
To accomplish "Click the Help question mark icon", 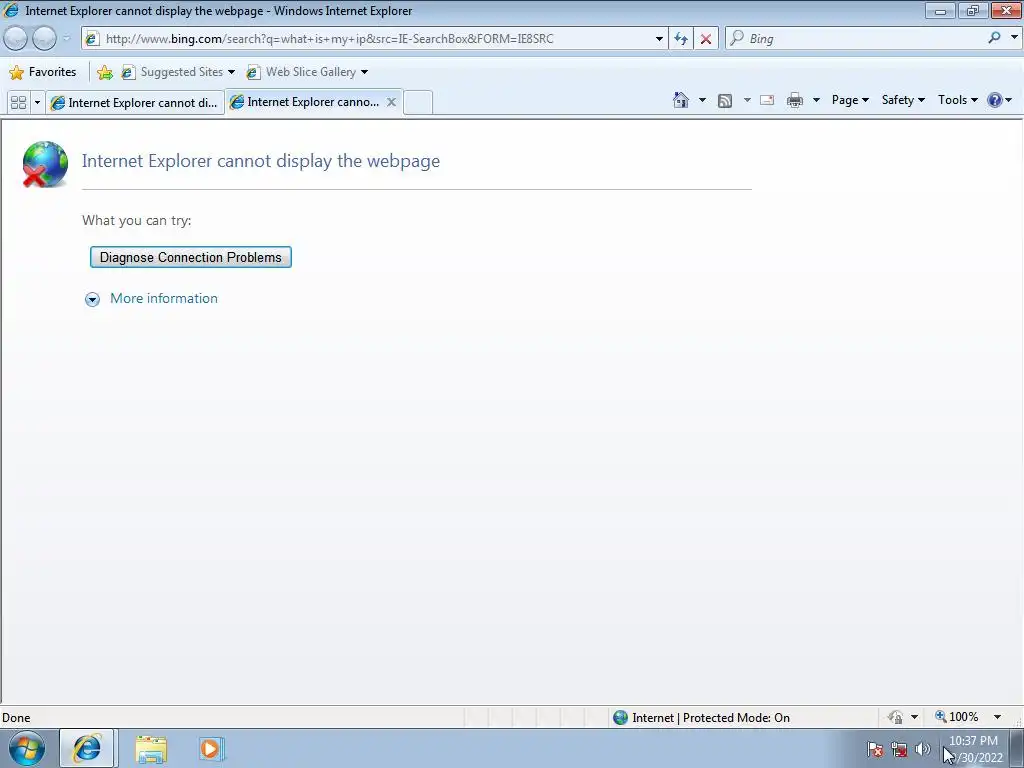I will pyautogui.click(x=995, y=100).
